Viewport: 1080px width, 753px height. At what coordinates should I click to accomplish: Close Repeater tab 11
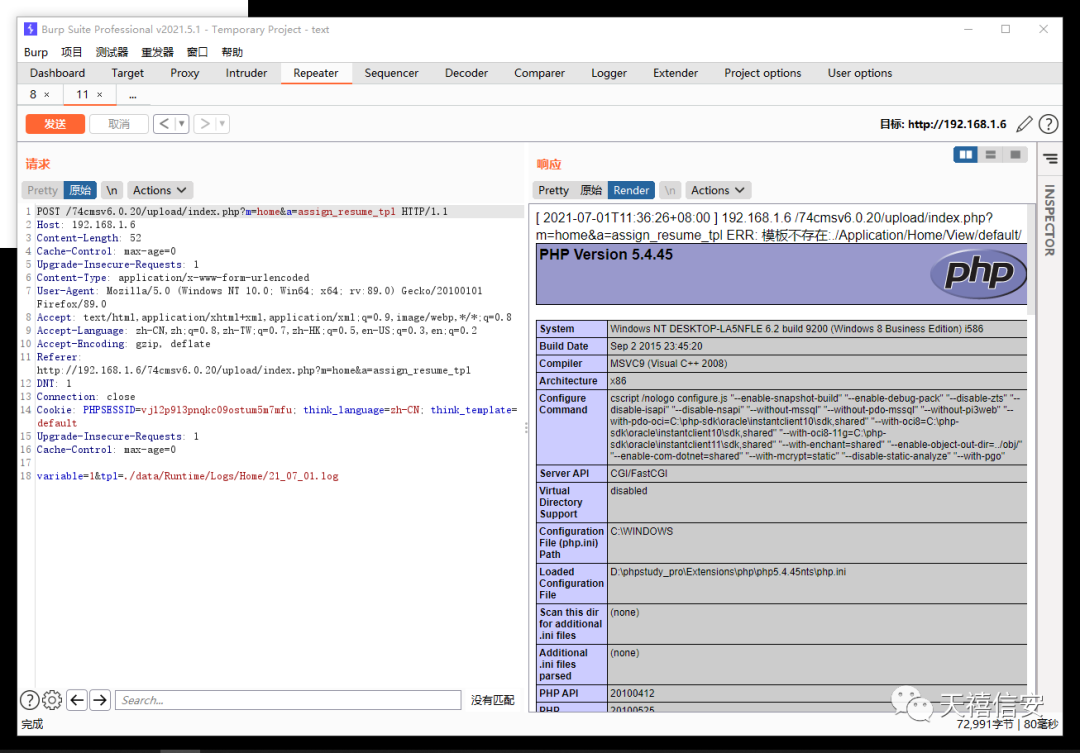[x=100, y=95]
